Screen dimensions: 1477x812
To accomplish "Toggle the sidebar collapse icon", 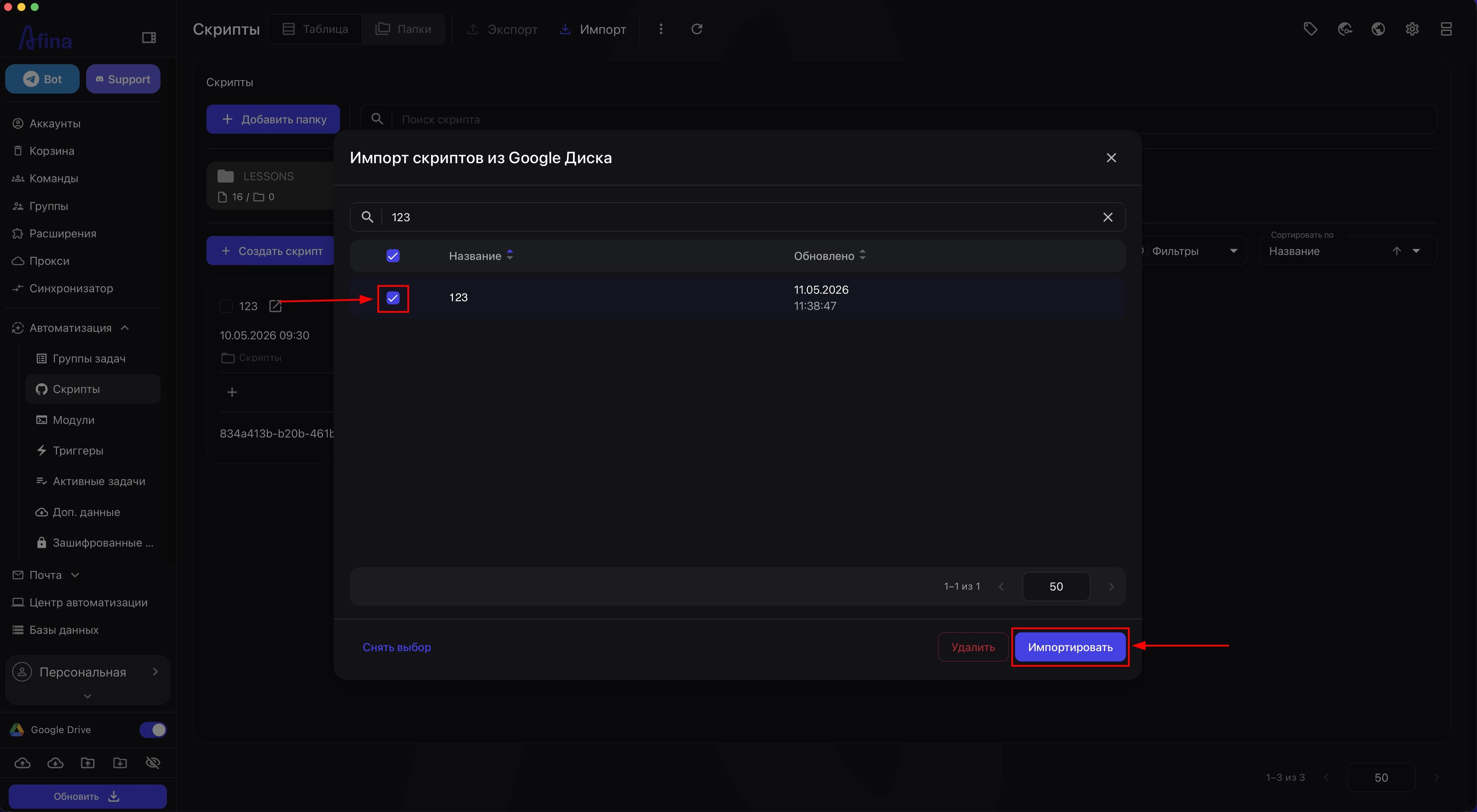I will pyautogui.click(x=149, y=38).
